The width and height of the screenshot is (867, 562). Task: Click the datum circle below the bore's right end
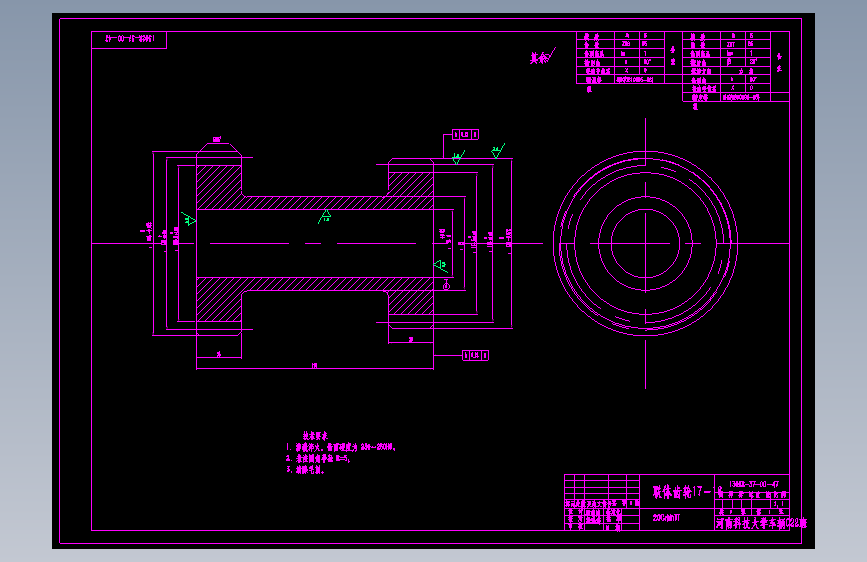(447, 286)
